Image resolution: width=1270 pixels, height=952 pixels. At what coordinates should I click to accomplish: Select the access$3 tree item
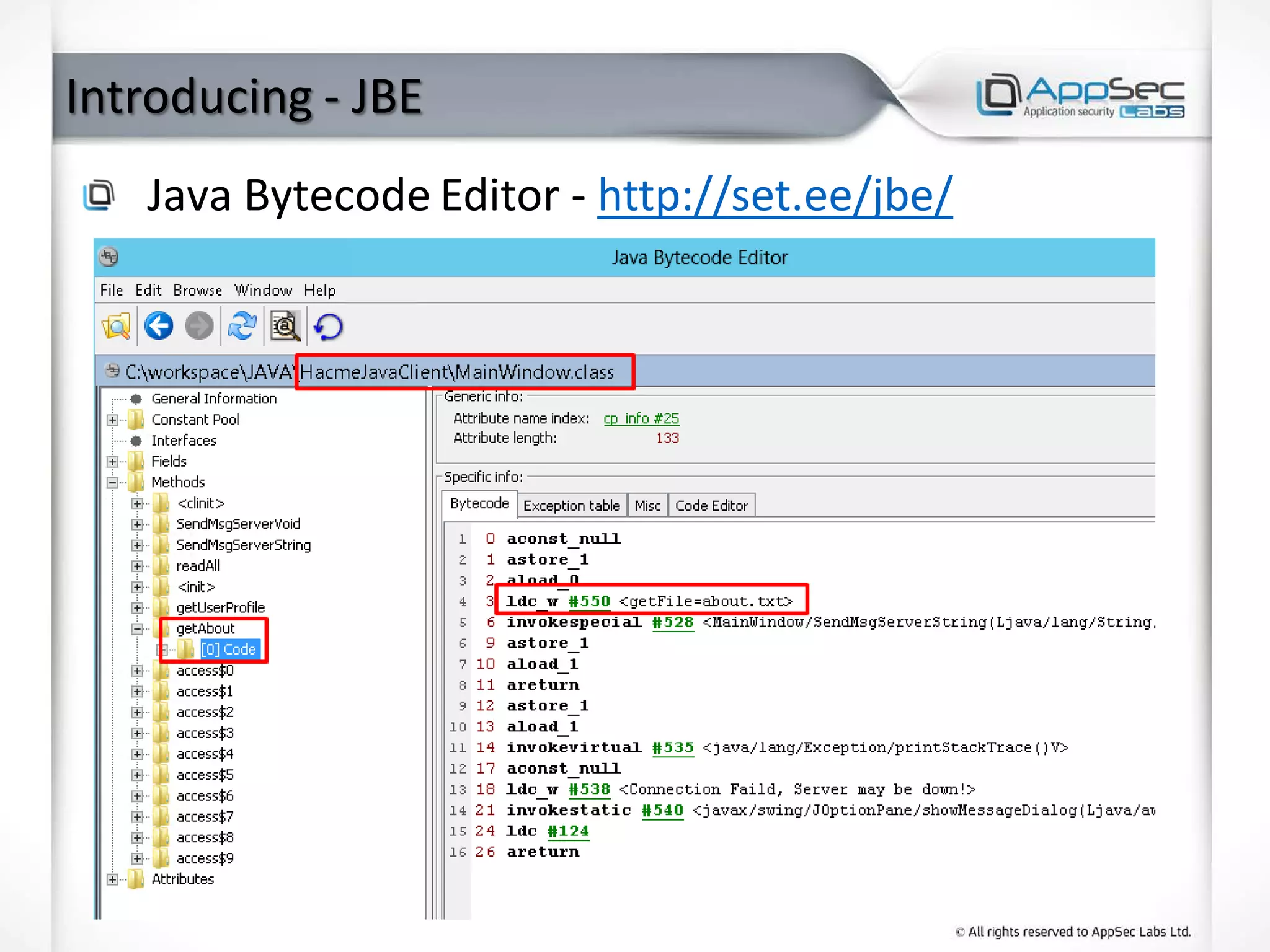205,733
